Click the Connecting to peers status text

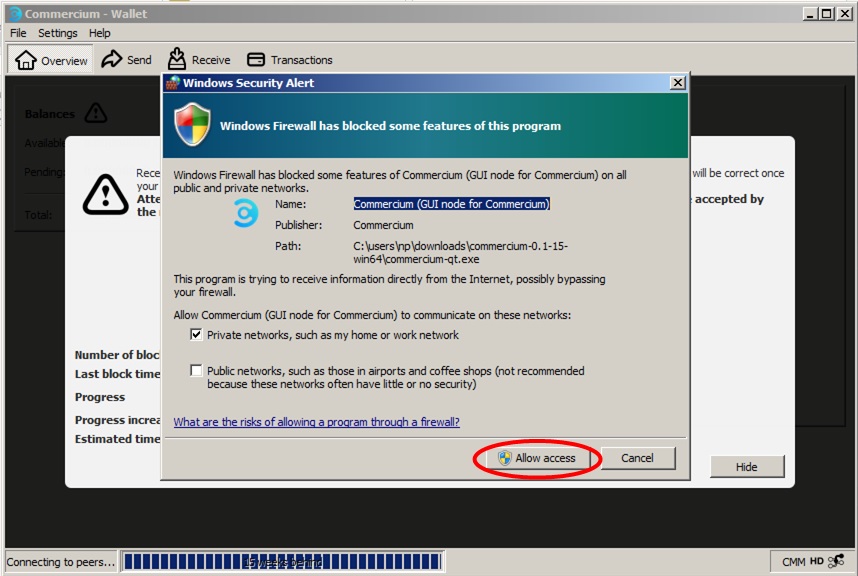point(61,562)
